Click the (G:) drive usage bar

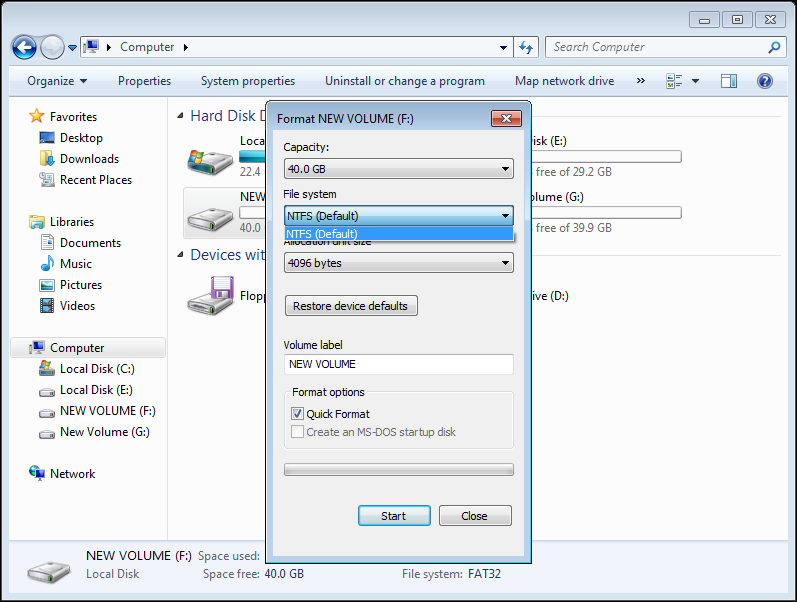pyautogui.click(x=606, y=213)
